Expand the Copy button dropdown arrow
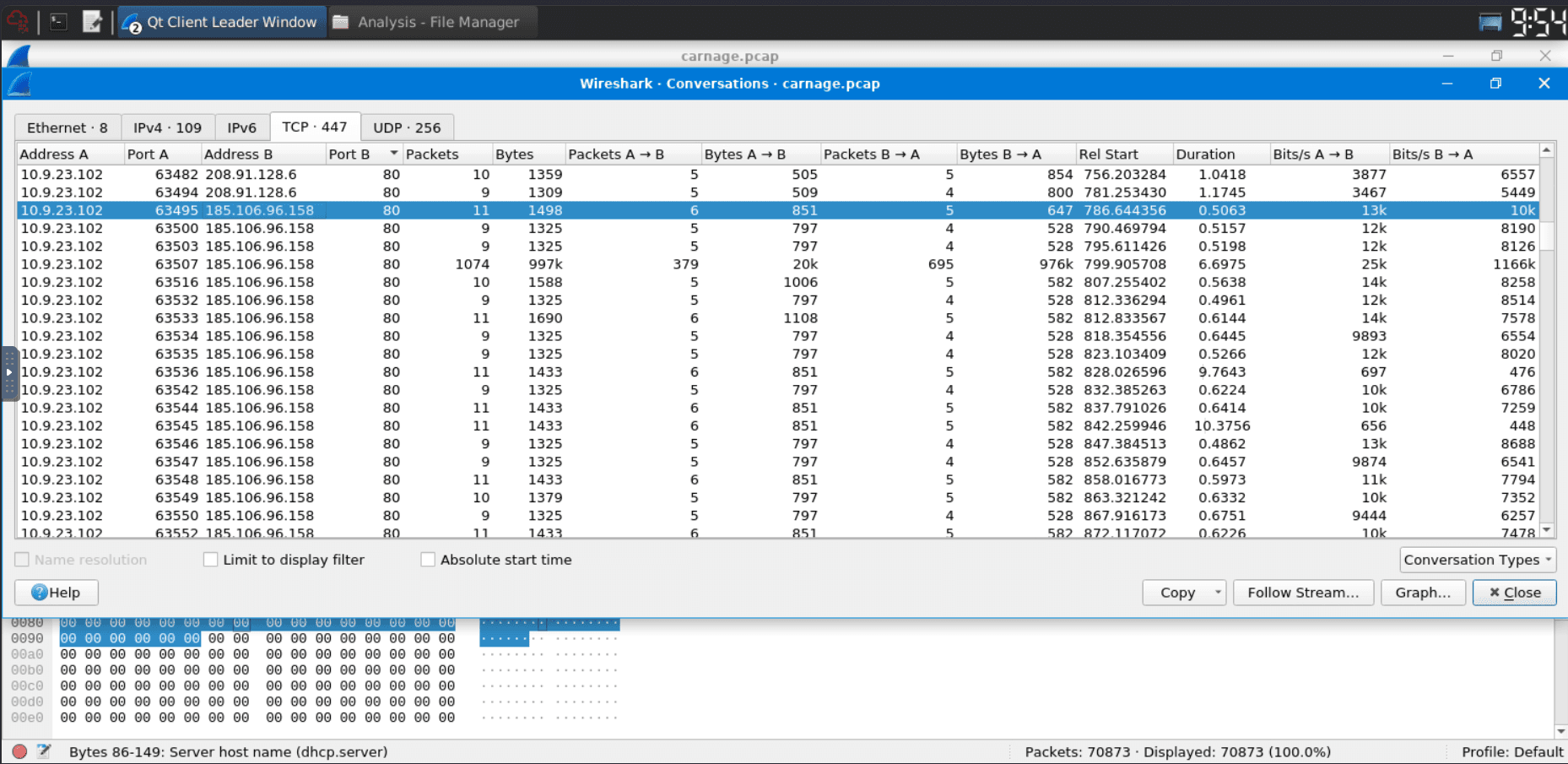Viewport: 1568px width, 764px height. (1217, 593)
